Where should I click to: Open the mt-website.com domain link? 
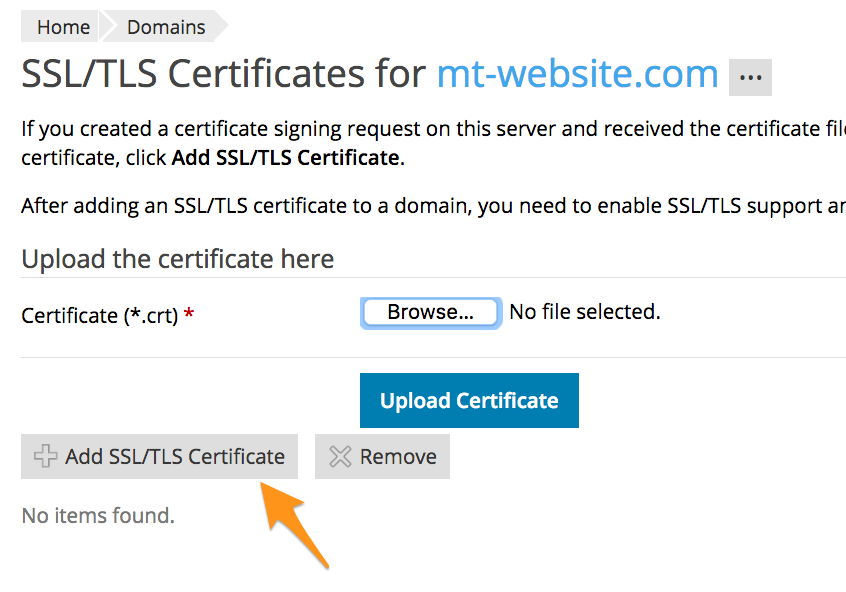click(x=577, y=74)
